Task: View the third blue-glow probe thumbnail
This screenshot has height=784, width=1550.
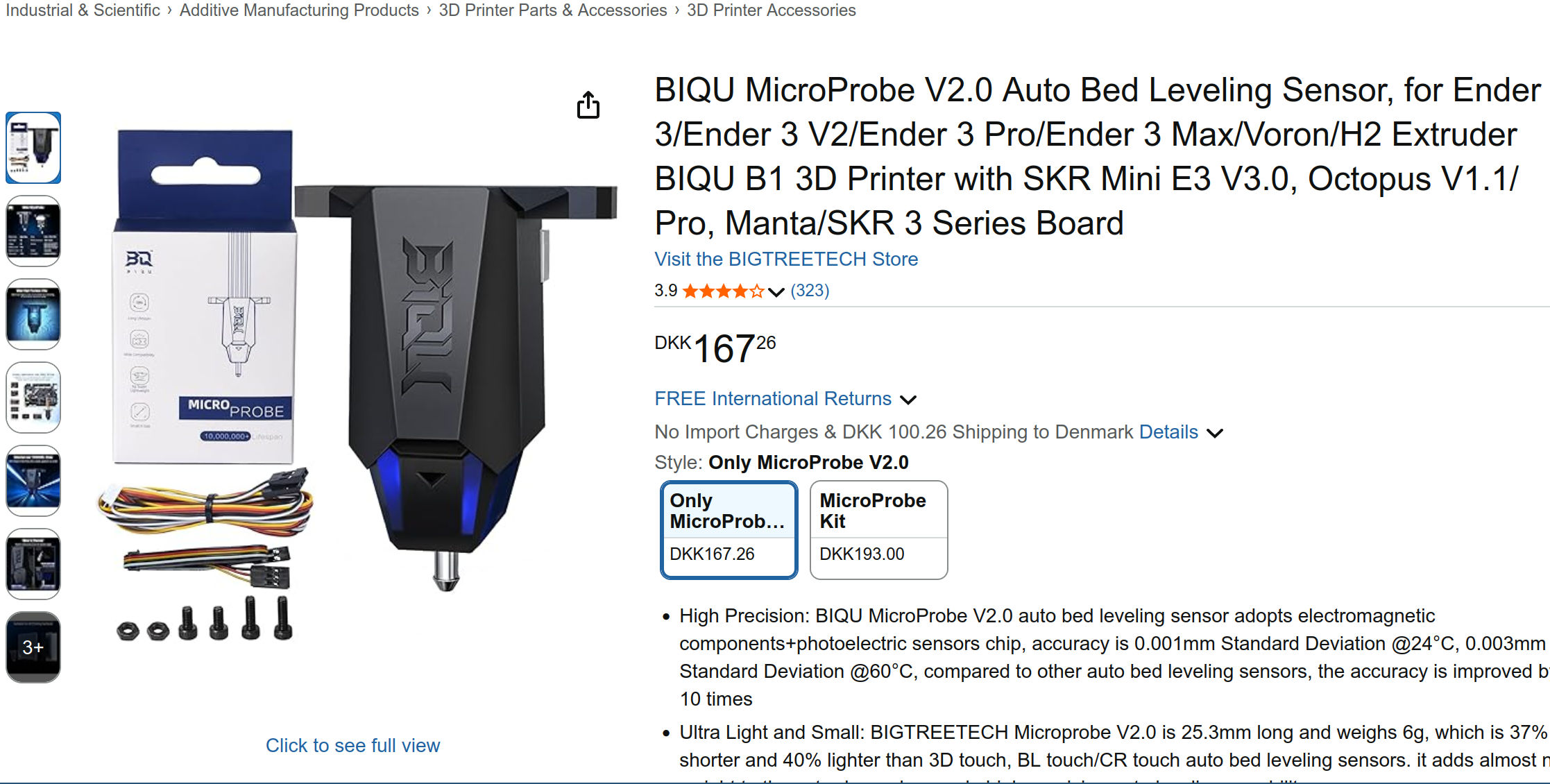Action: click(33, 314)
